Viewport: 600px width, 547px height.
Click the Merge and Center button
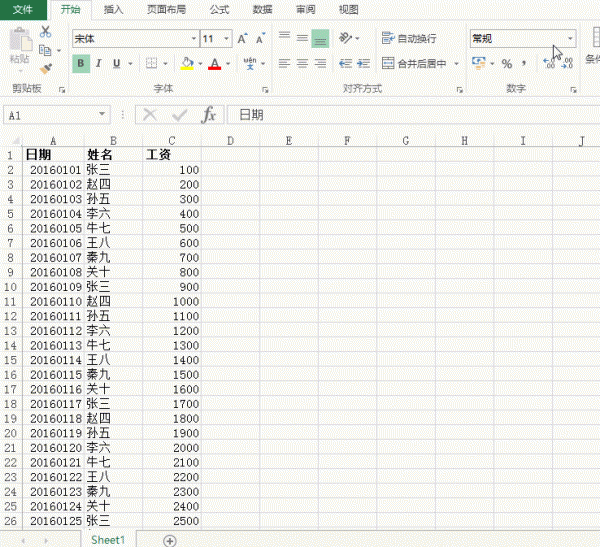coord(414,64)
